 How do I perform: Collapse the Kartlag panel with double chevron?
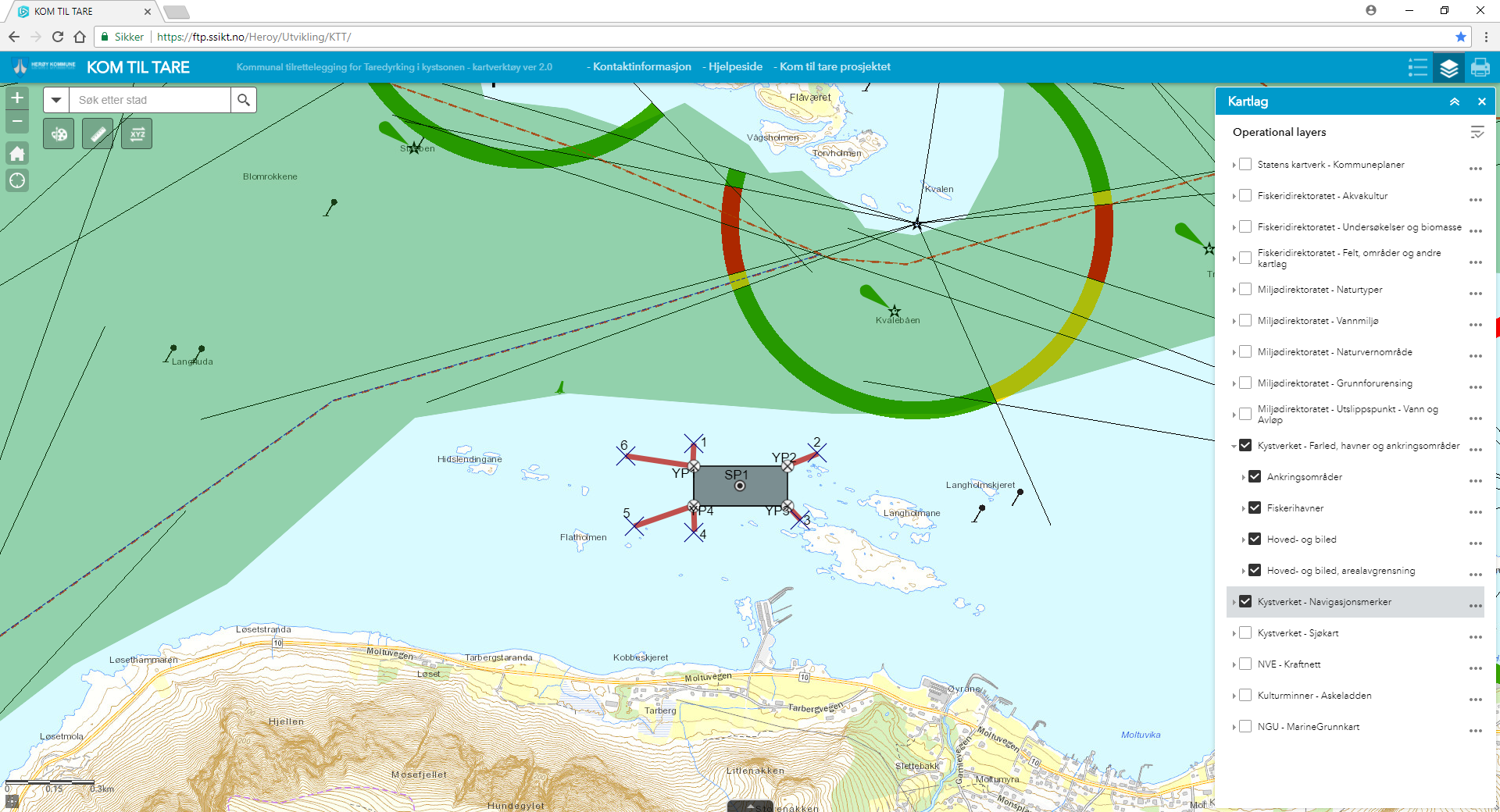click(1455, 101)
